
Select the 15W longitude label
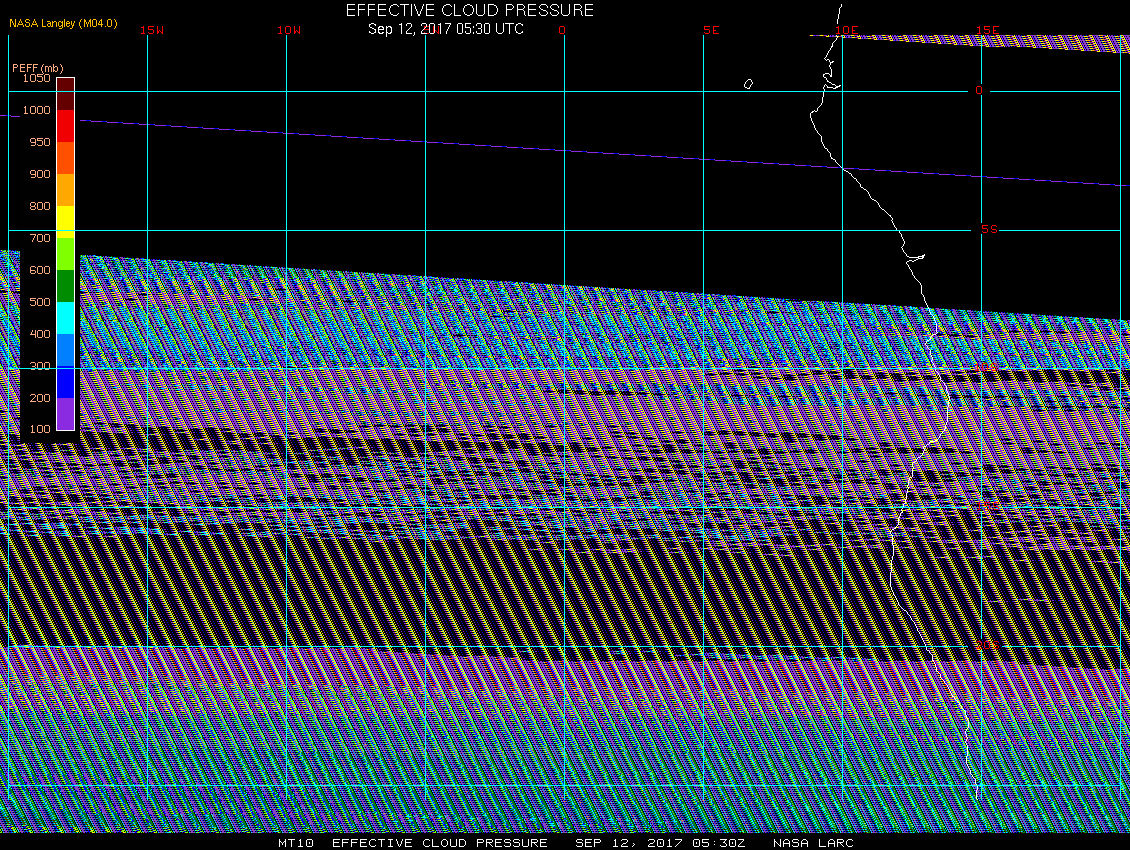152,30
